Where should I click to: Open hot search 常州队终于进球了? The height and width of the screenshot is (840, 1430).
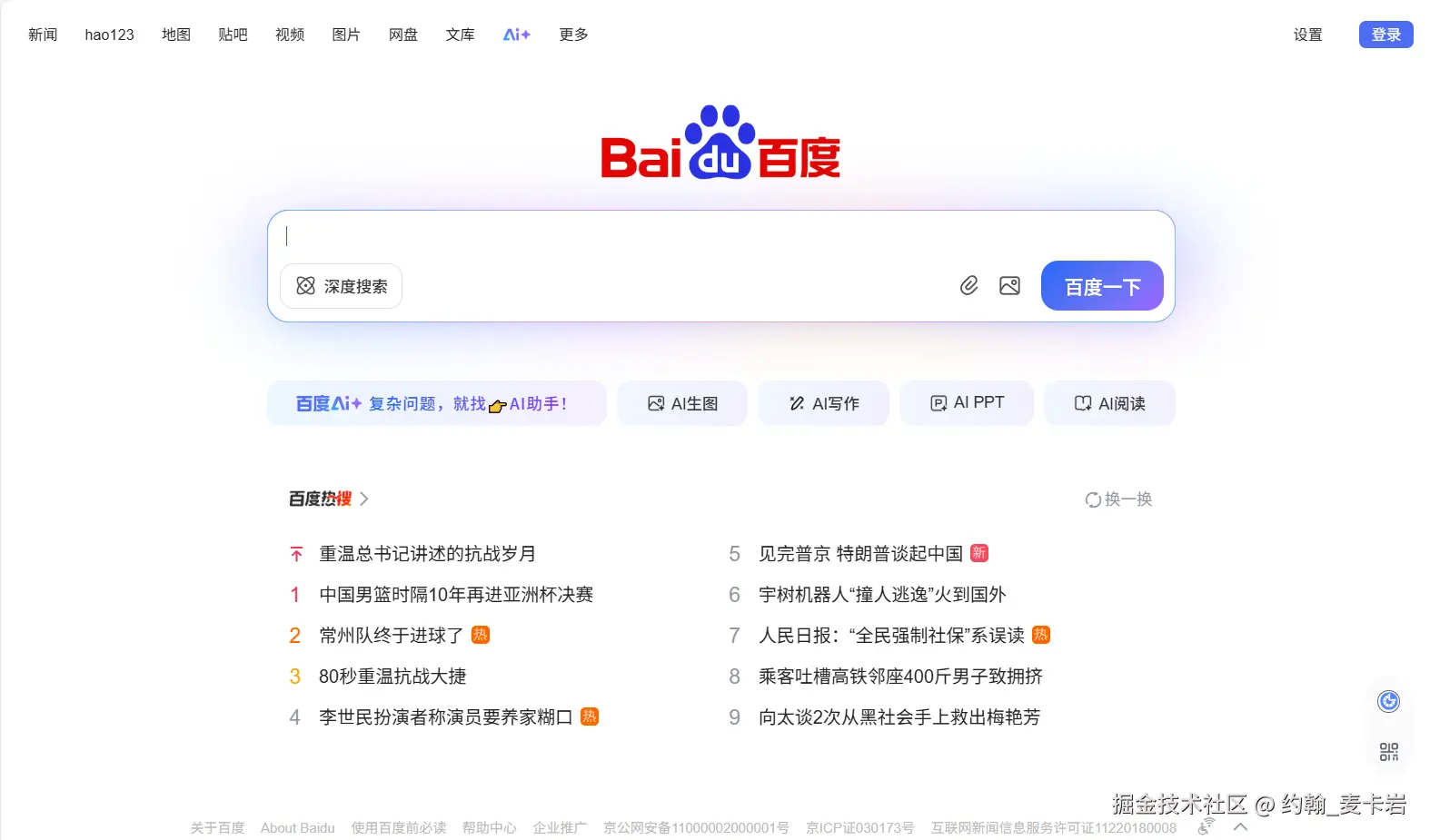click(392, 635)
